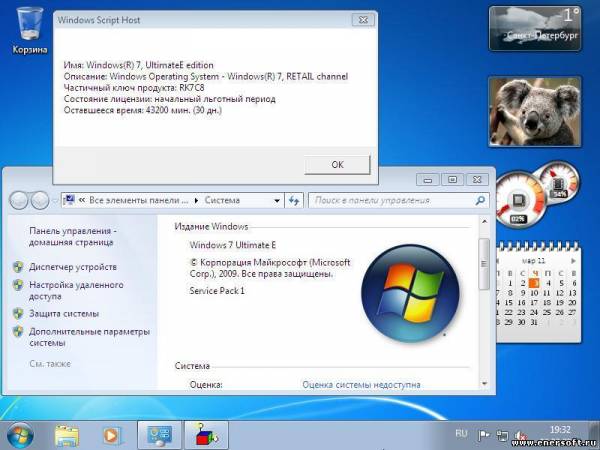Open the Start menu orb

coord(20,435)
